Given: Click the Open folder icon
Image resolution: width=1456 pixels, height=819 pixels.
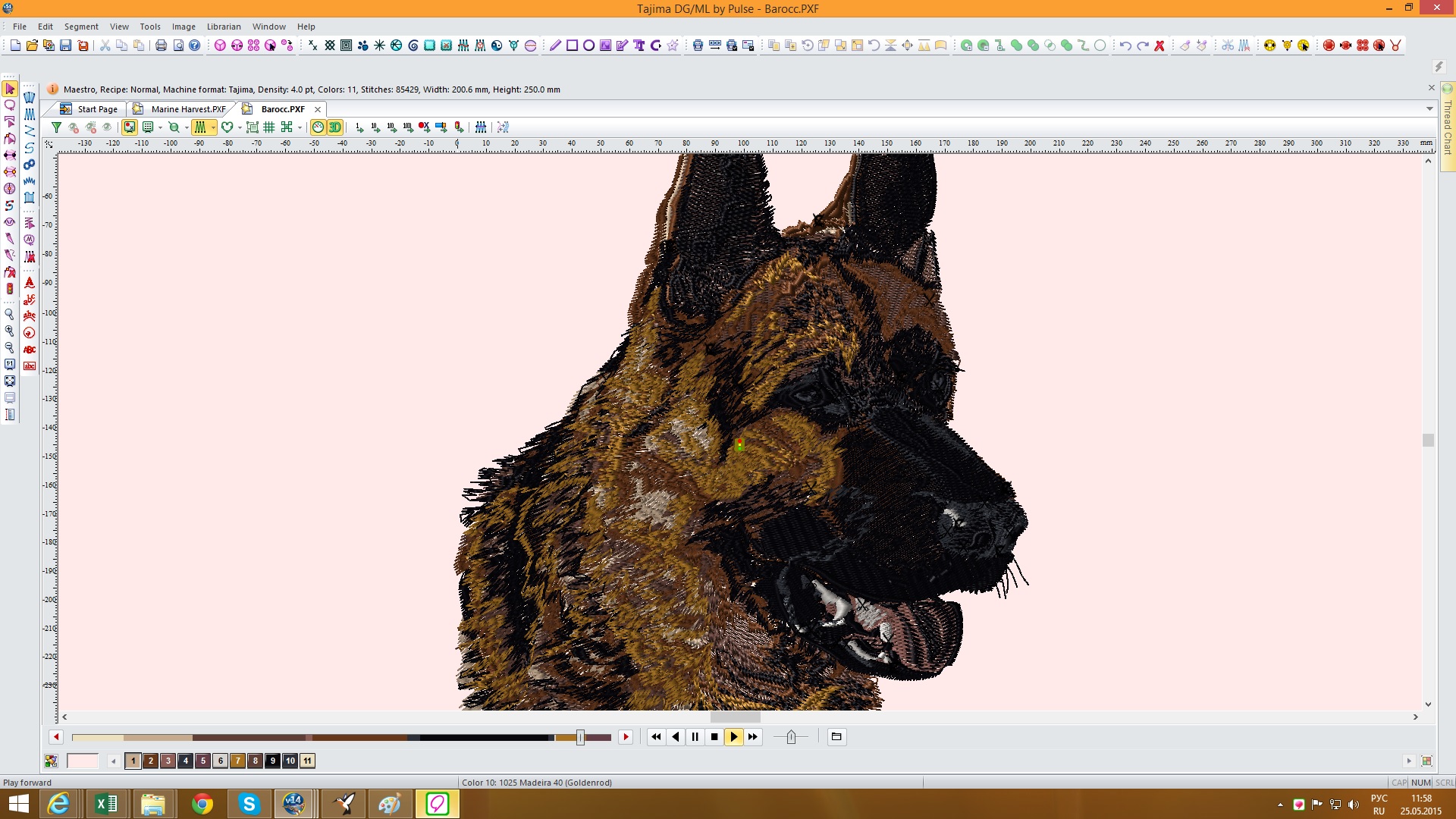Looking at the screenshot, I should point(32,45).
